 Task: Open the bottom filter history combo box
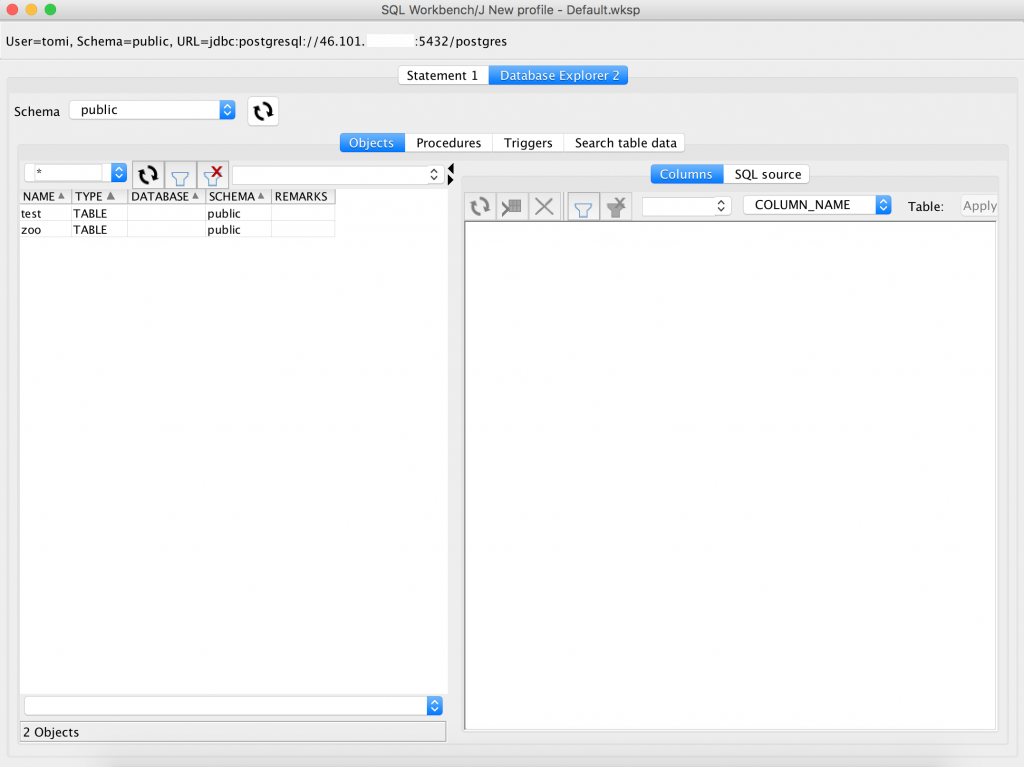tap(232, 705)
